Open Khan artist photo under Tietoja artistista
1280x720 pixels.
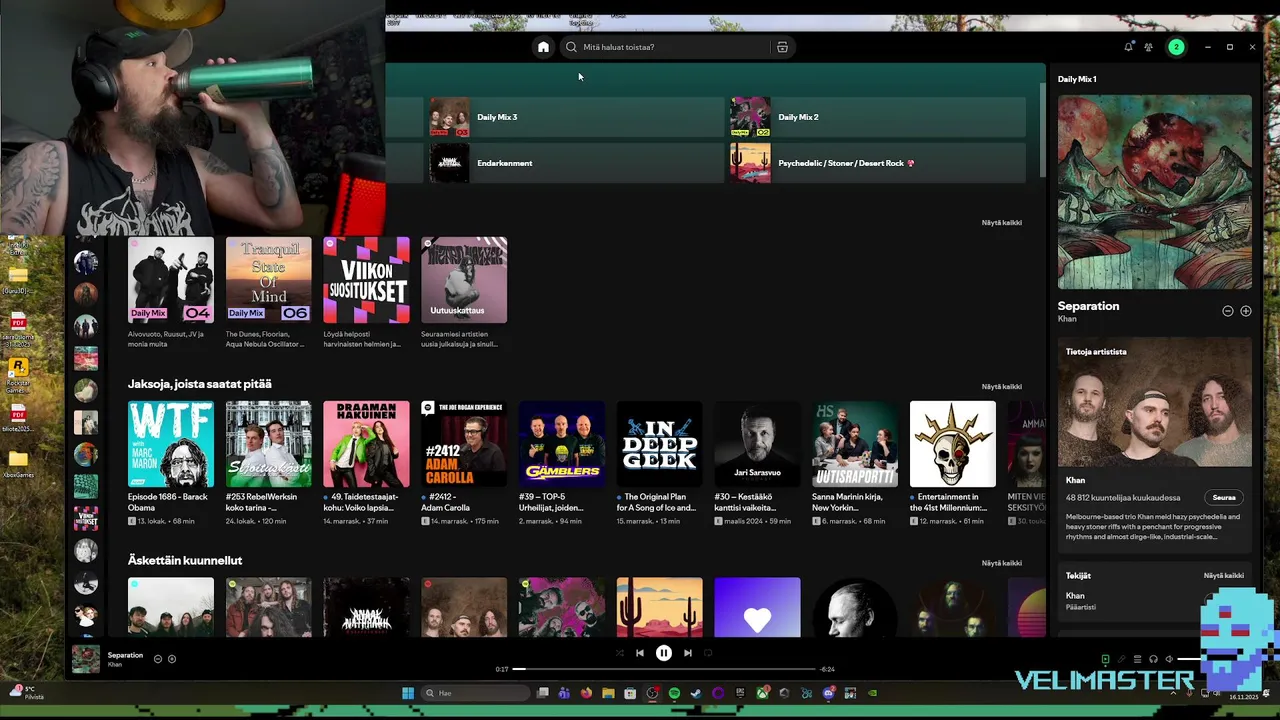[x=1155, y=402]
